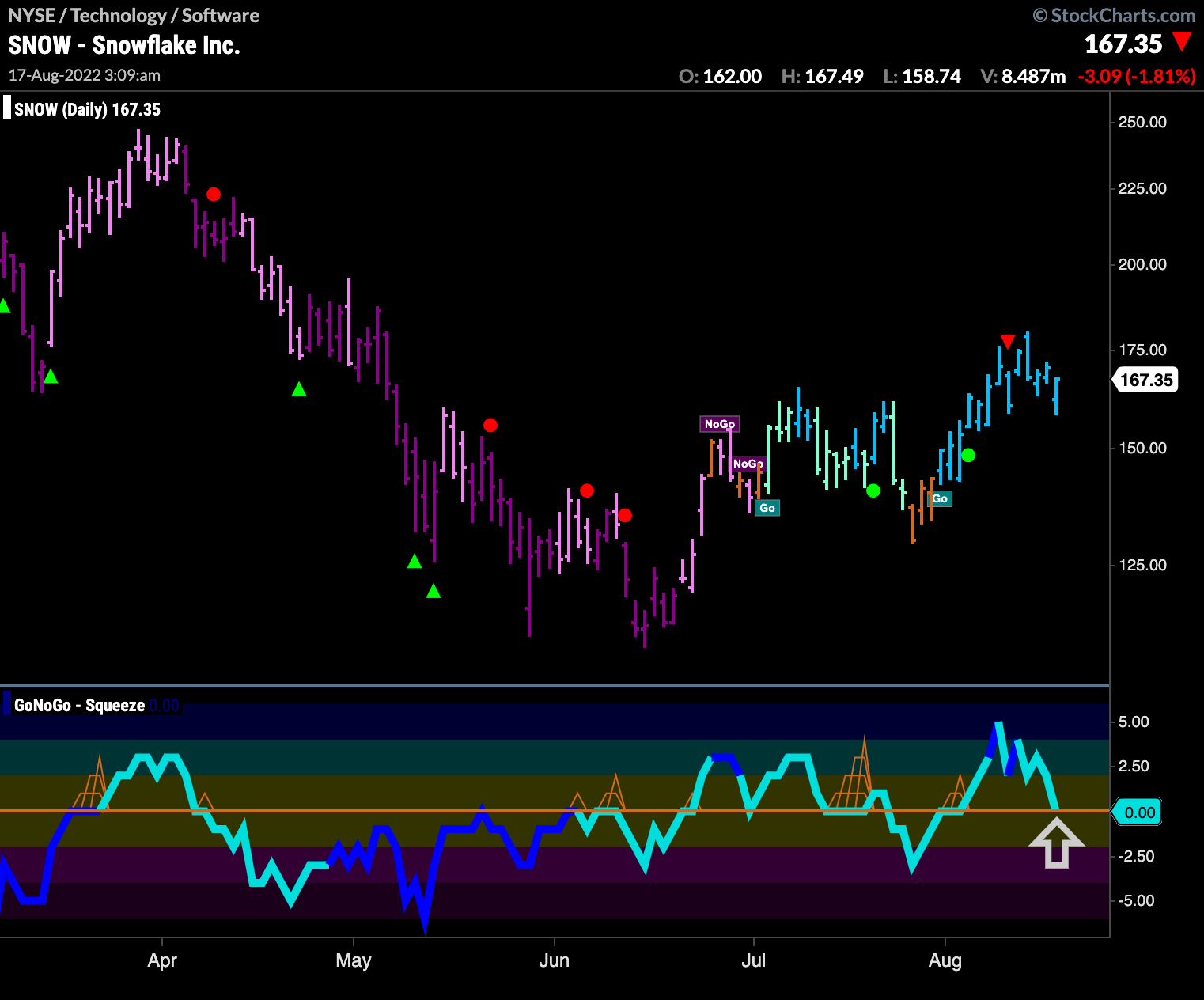
Task: Click the SNOW - Snowflake Inc. title
Action: pos(124,45)
